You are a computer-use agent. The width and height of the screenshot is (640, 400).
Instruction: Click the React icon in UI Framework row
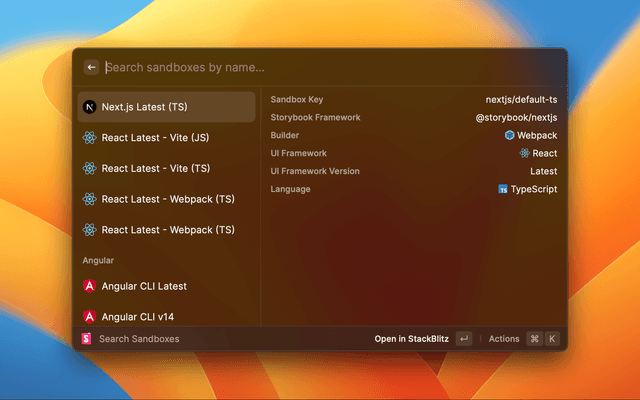(524, 153)
